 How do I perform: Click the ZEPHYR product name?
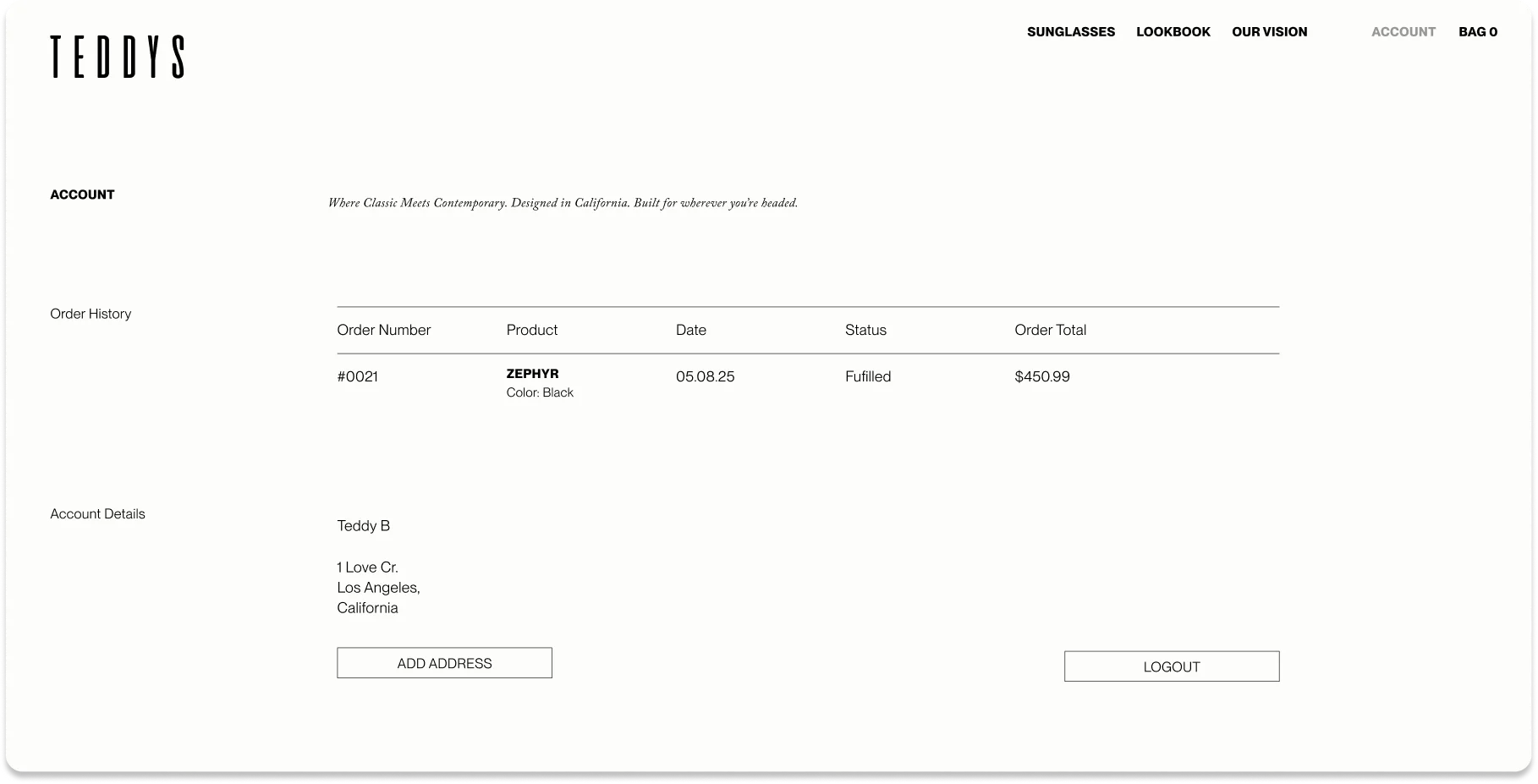tap(532, 374)
